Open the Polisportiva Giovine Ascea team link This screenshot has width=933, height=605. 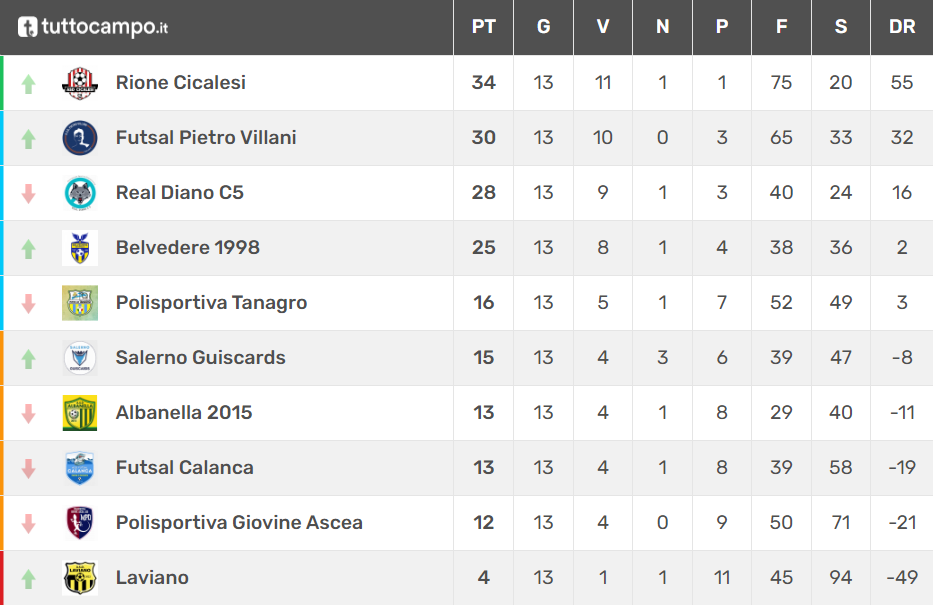pyautogui.click(x=239, y=523)
